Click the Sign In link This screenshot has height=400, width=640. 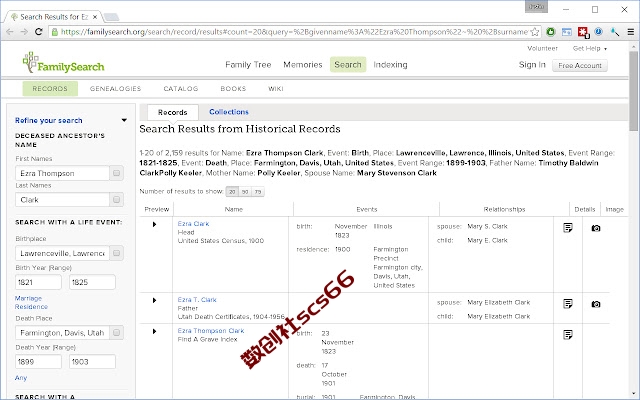click(x=532, y=64)
